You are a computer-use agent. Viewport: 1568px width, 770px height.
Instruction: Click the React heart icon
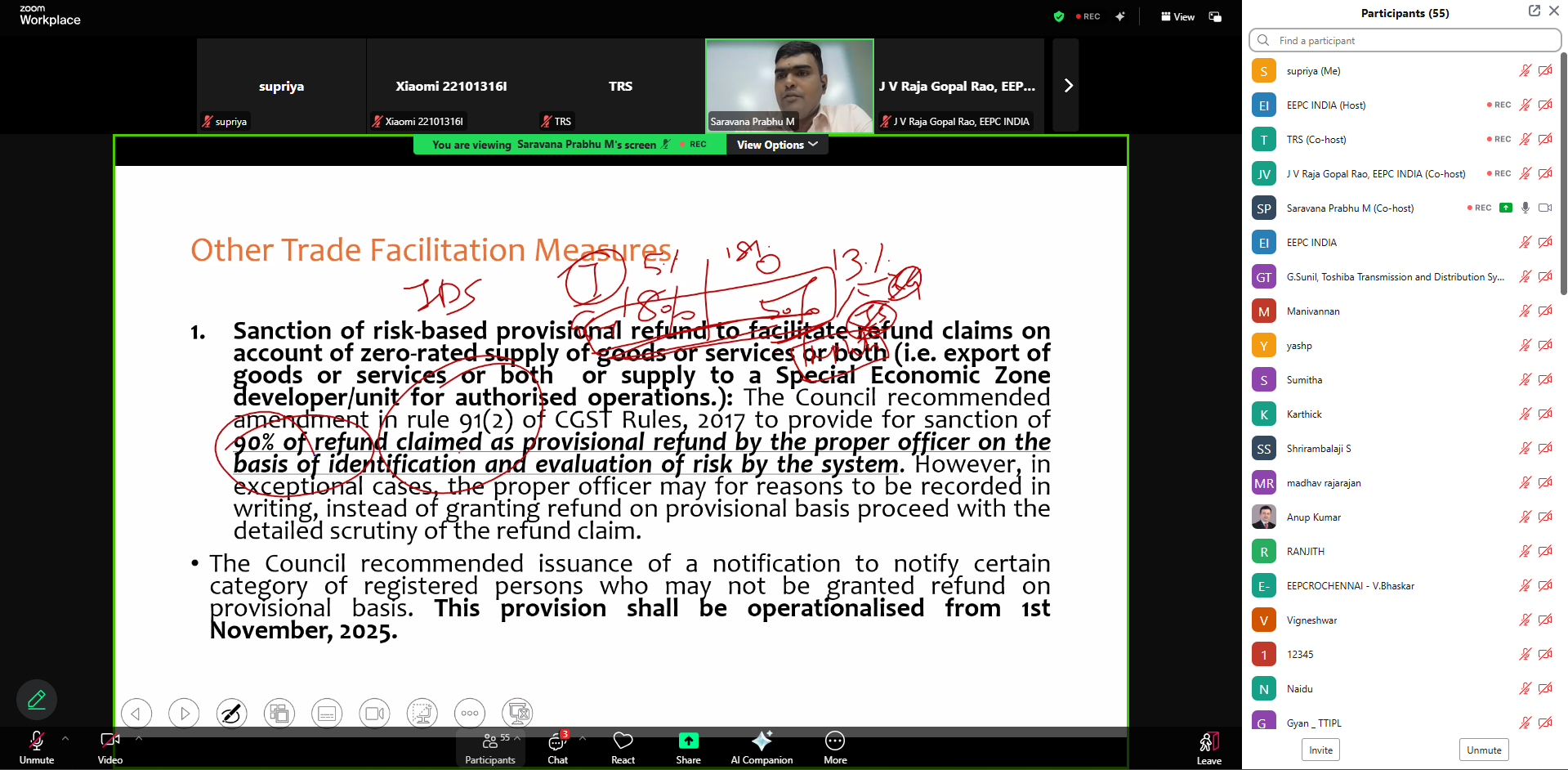[x=623, y=747]
